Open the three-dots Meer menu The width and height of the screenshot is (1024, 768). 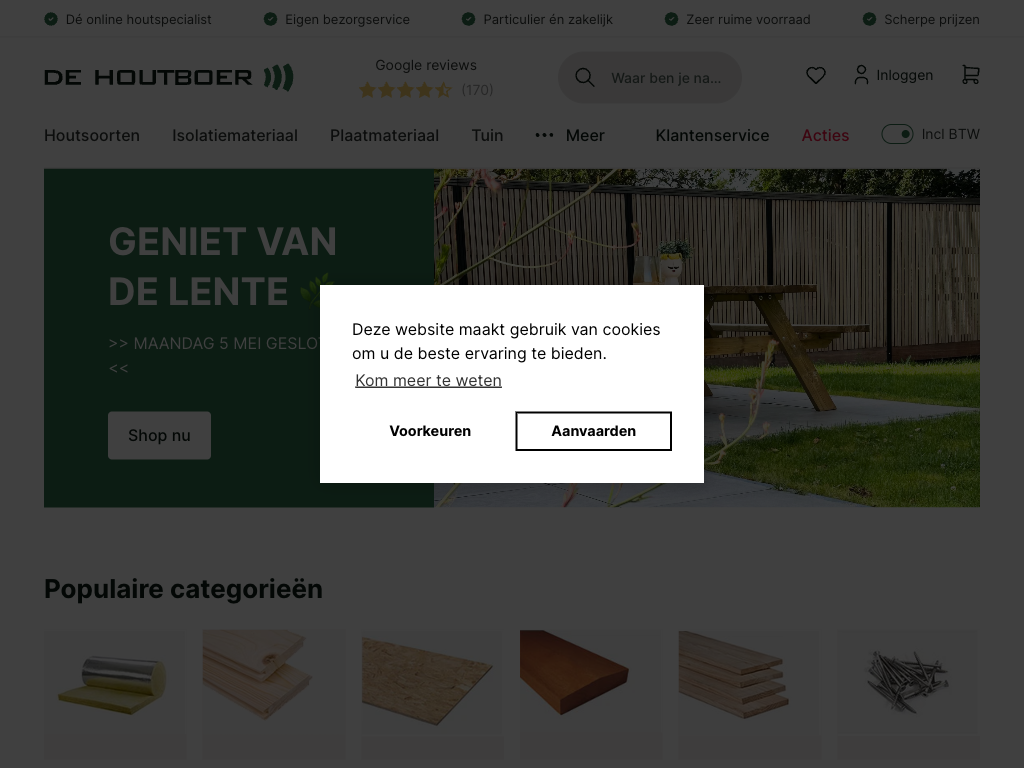[569, 135]
